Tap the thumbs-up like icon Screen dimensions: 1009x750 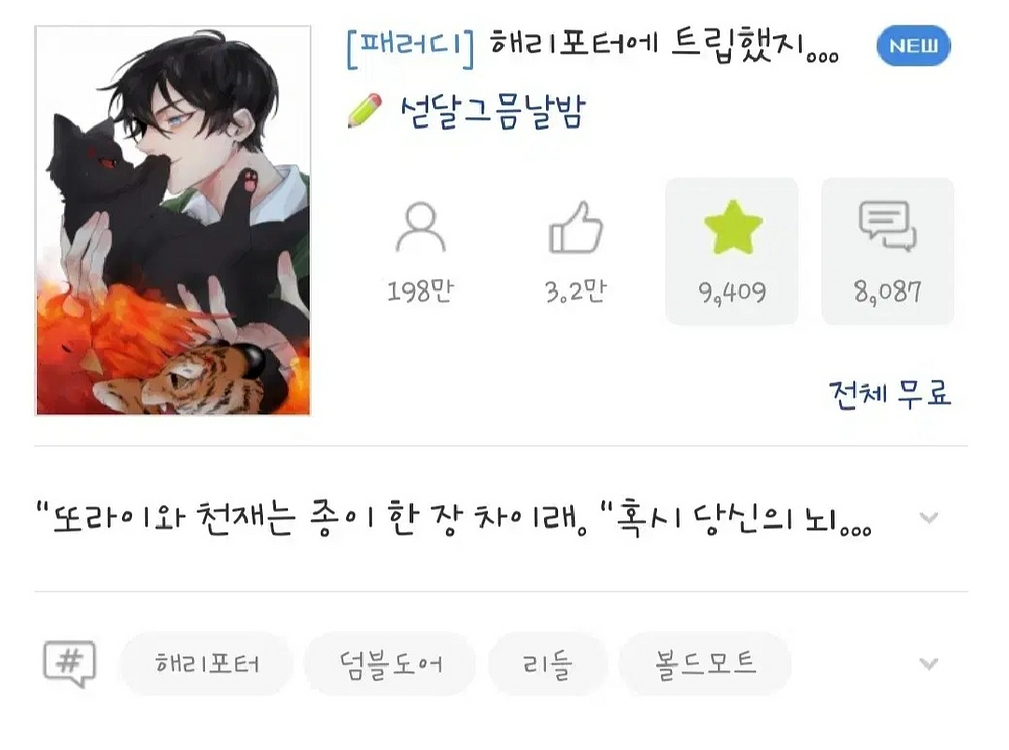pyautogui.click(x=575, y=227)
